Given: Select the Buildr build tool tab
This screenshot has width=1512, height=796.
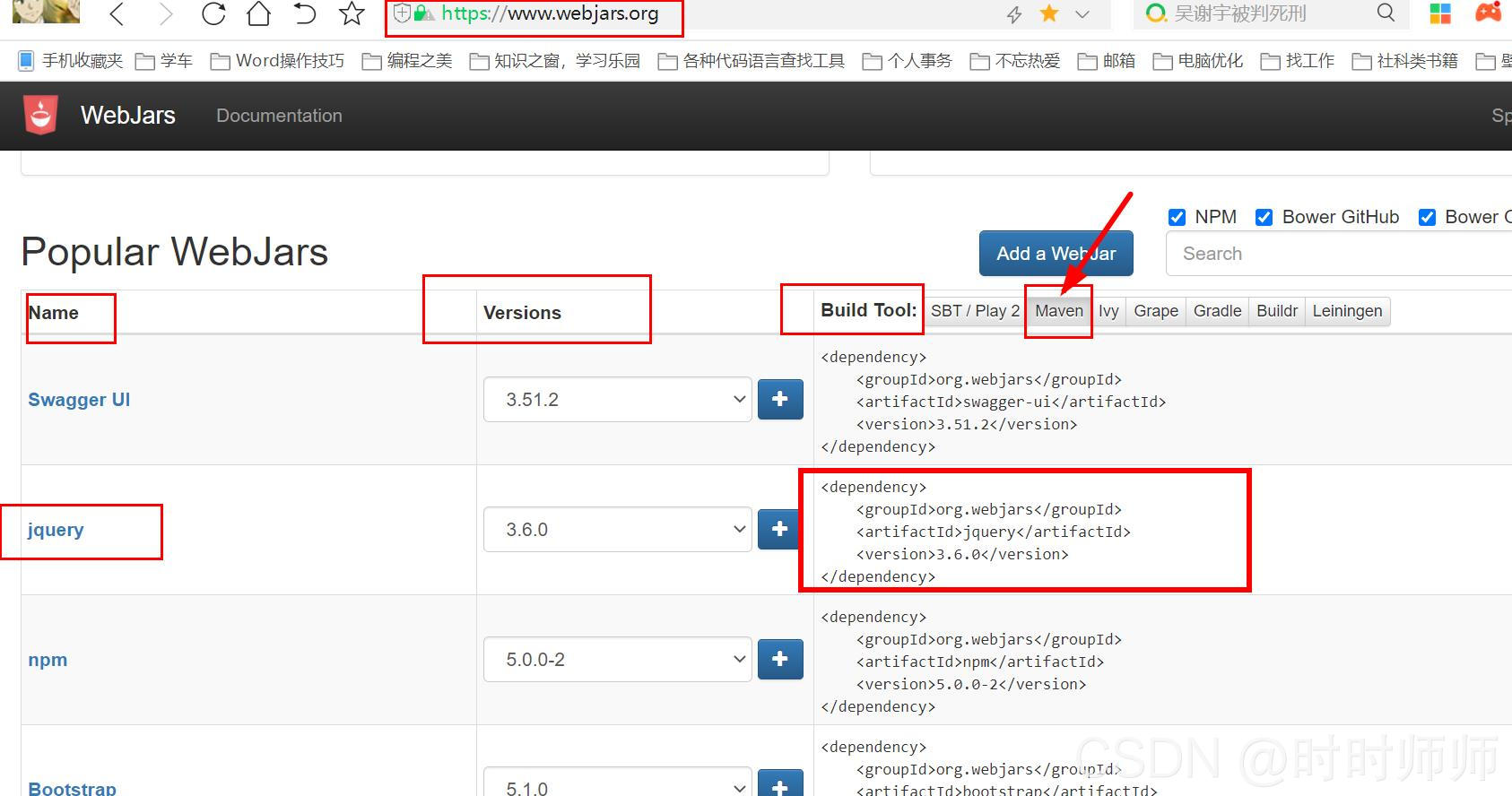Looking at the screenshot, I should point(1277,311).
